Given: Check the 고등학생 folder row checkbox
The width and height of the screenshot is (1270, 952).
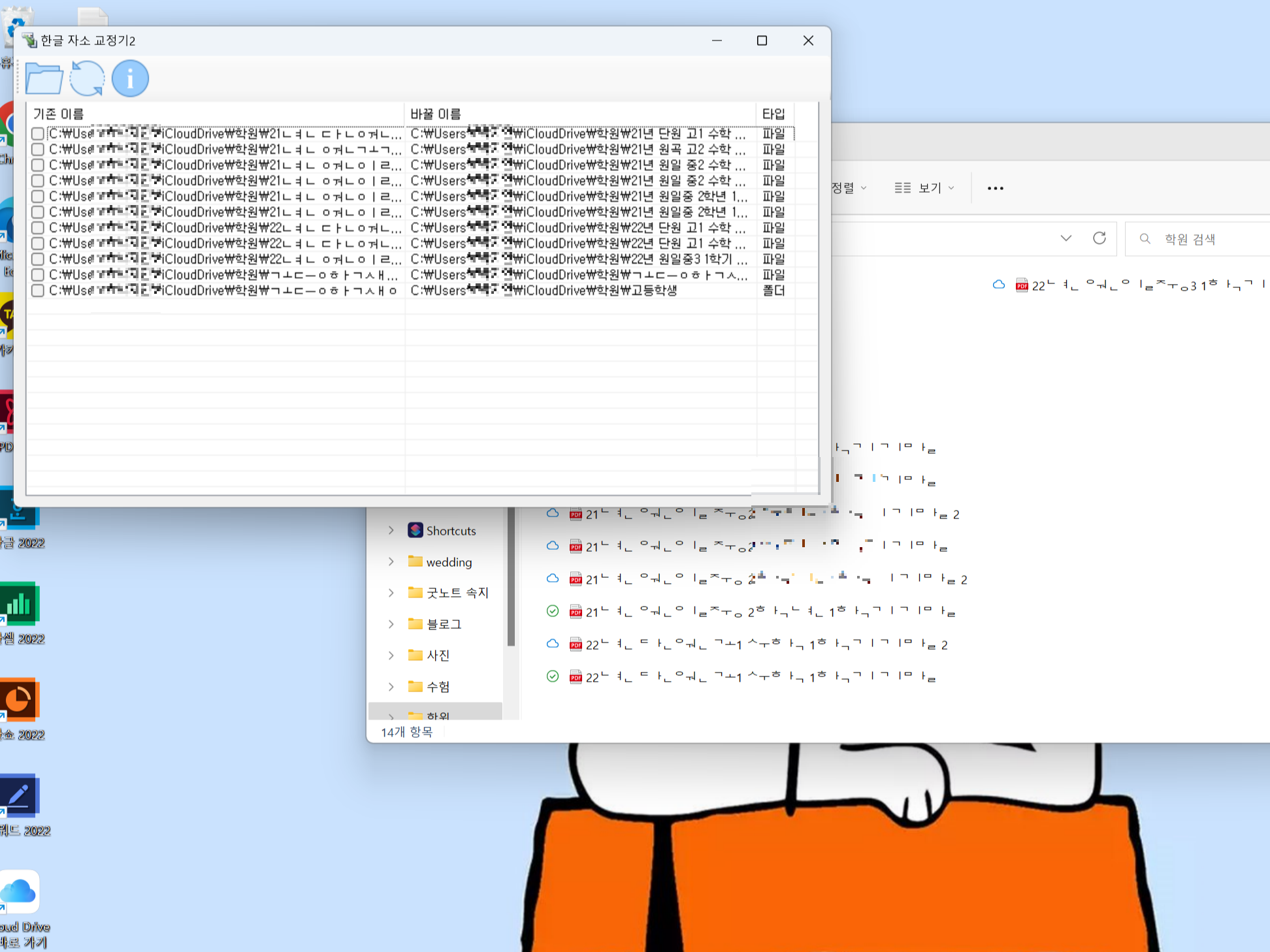Looking at the screenshot, I should [x=38, y=291].
